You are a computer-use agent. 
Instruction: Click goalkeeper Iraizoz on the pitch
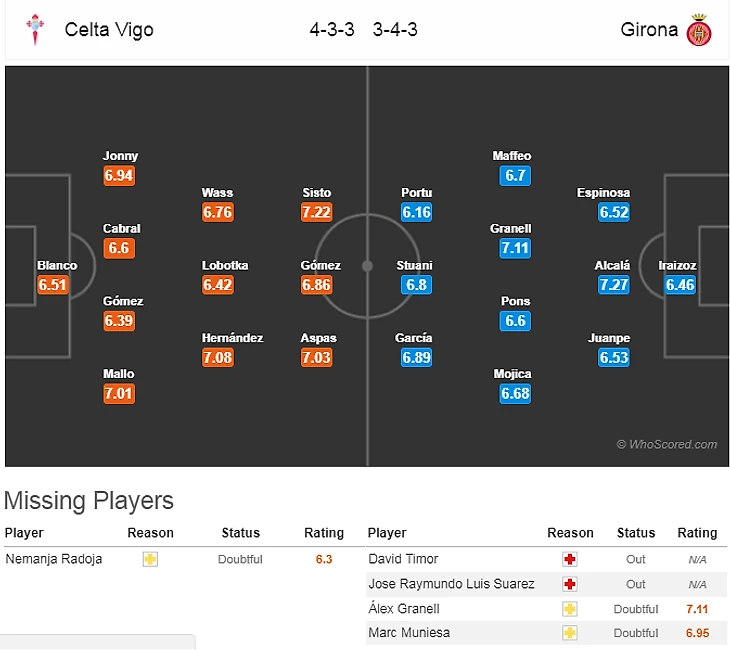pyautogui.click(x=677, y=266)
